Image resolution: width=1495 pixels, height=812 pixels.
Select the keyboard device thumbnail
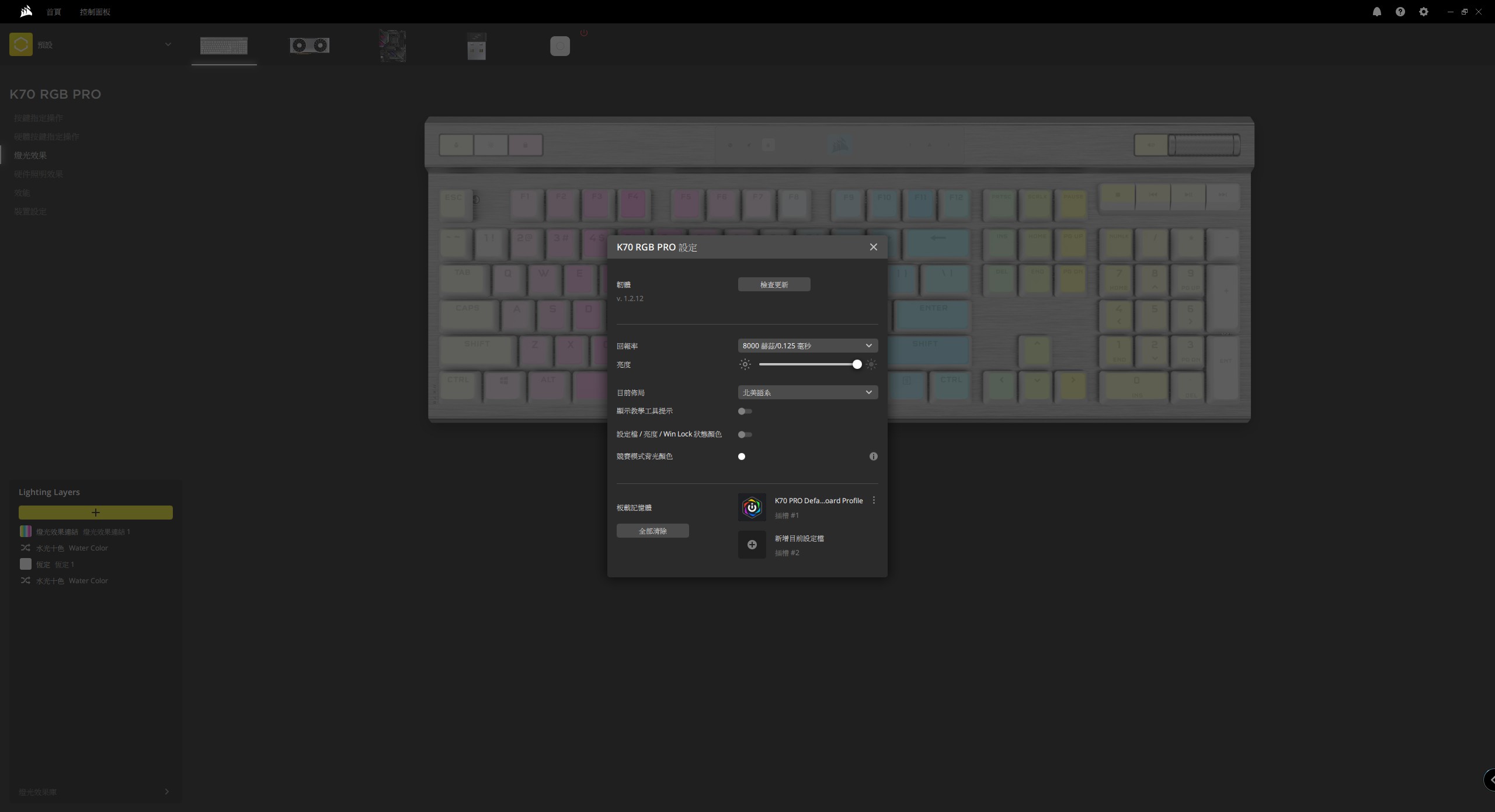point(224,46)
